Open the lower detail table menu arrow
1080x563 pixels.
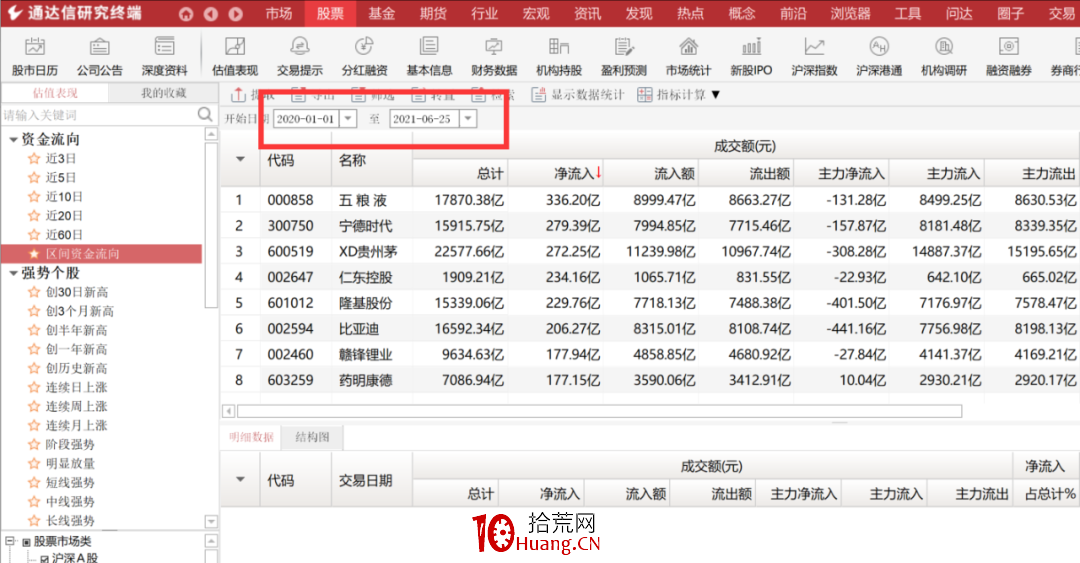tap(240, 479)
